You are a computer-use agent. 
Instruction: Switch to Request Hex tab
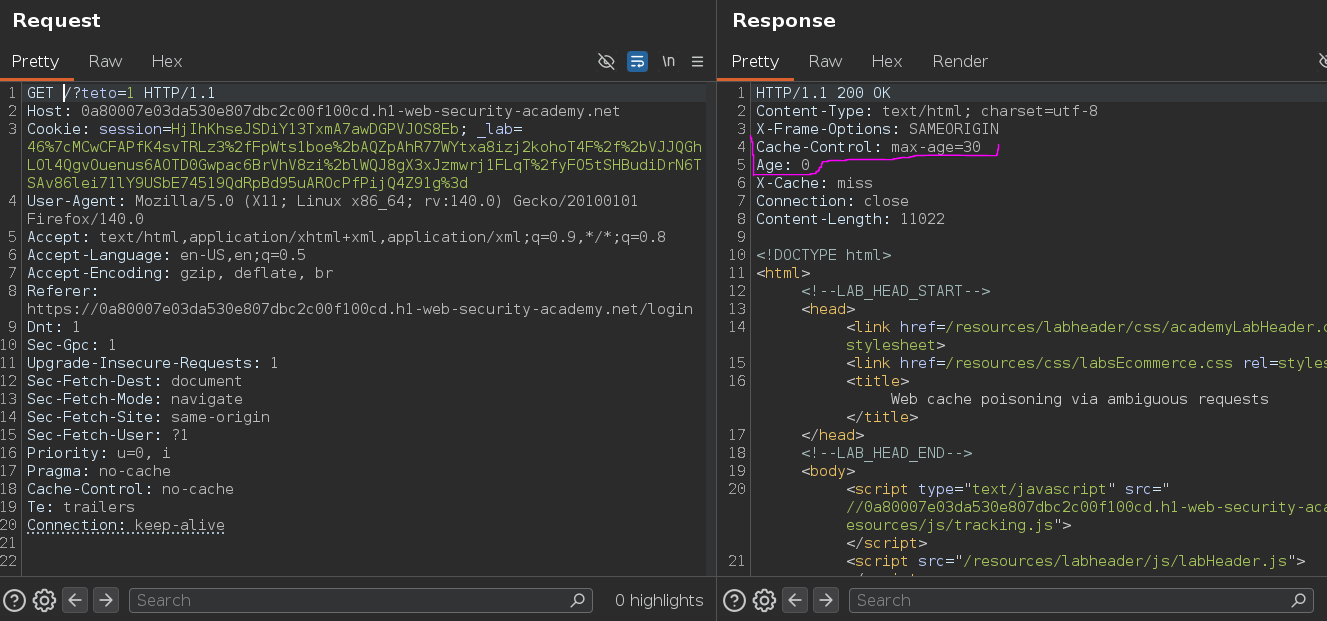point(167,61)
